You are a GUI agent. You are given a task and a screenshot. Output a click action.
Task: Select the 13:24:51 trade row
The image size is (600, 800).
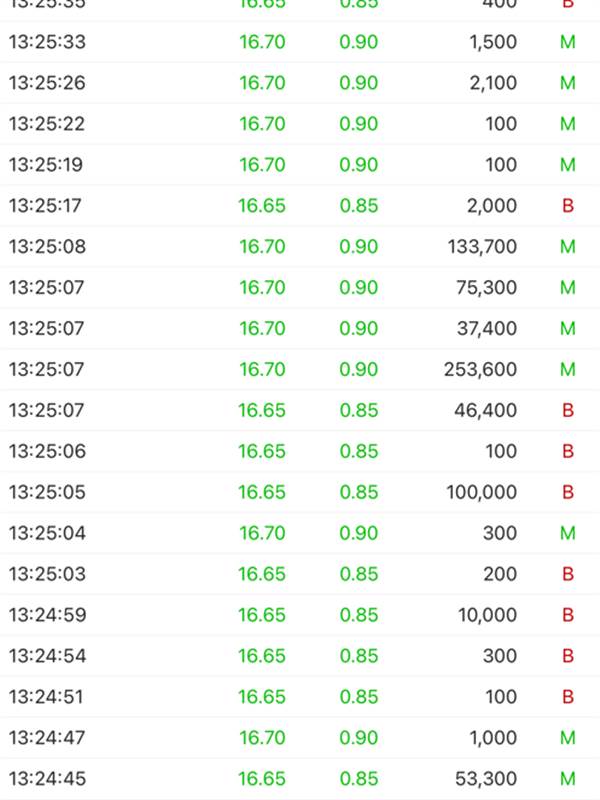click(300, 696)
